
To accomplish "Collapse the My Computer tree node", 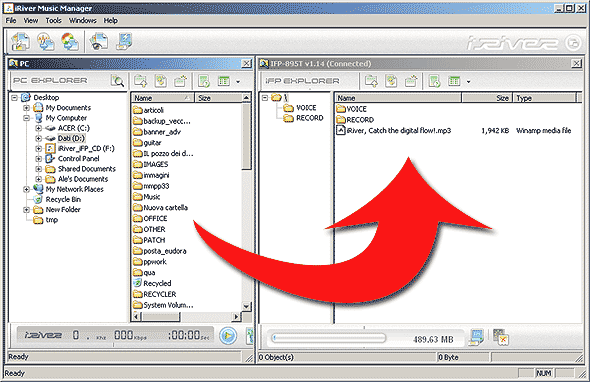I will pos(26,118).
